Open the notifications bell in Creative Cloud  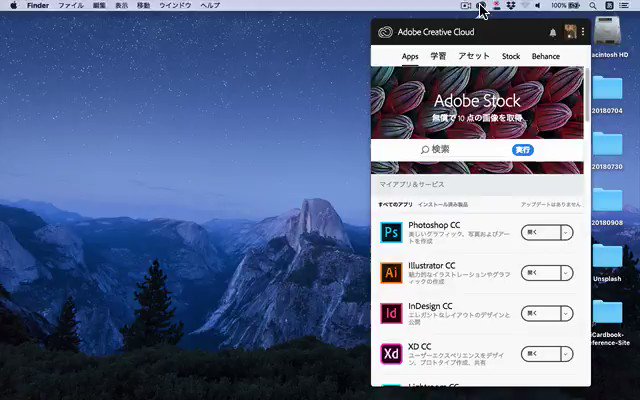pos(553,32)
